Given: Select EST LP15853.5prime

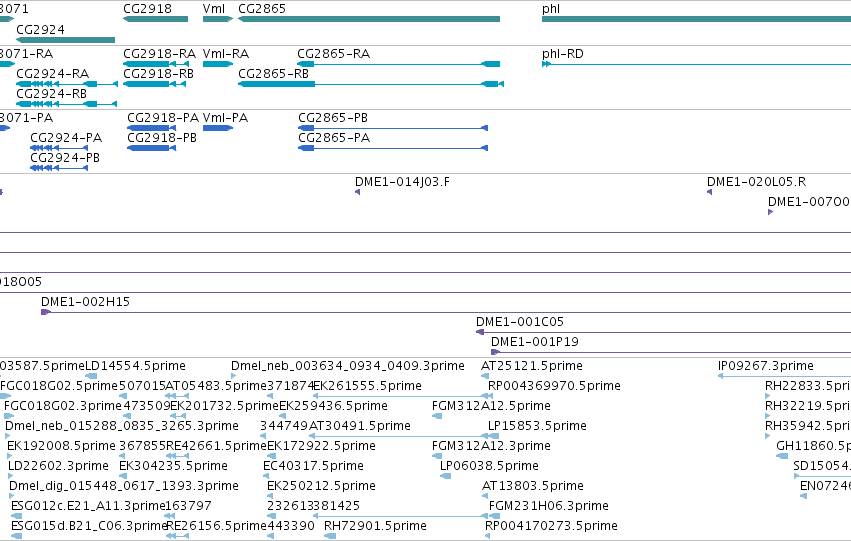Looking at the screenshot, I should click(537, 426).
